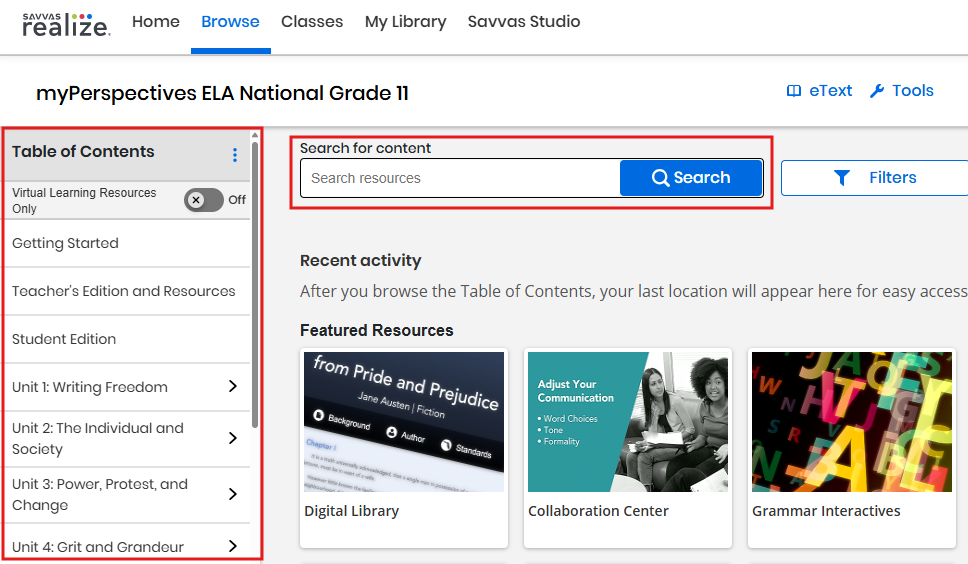Open Table of Contents three-dot menu
This screenshot has width=968, height=564.
pyautogui.click(x=235, y=154)
